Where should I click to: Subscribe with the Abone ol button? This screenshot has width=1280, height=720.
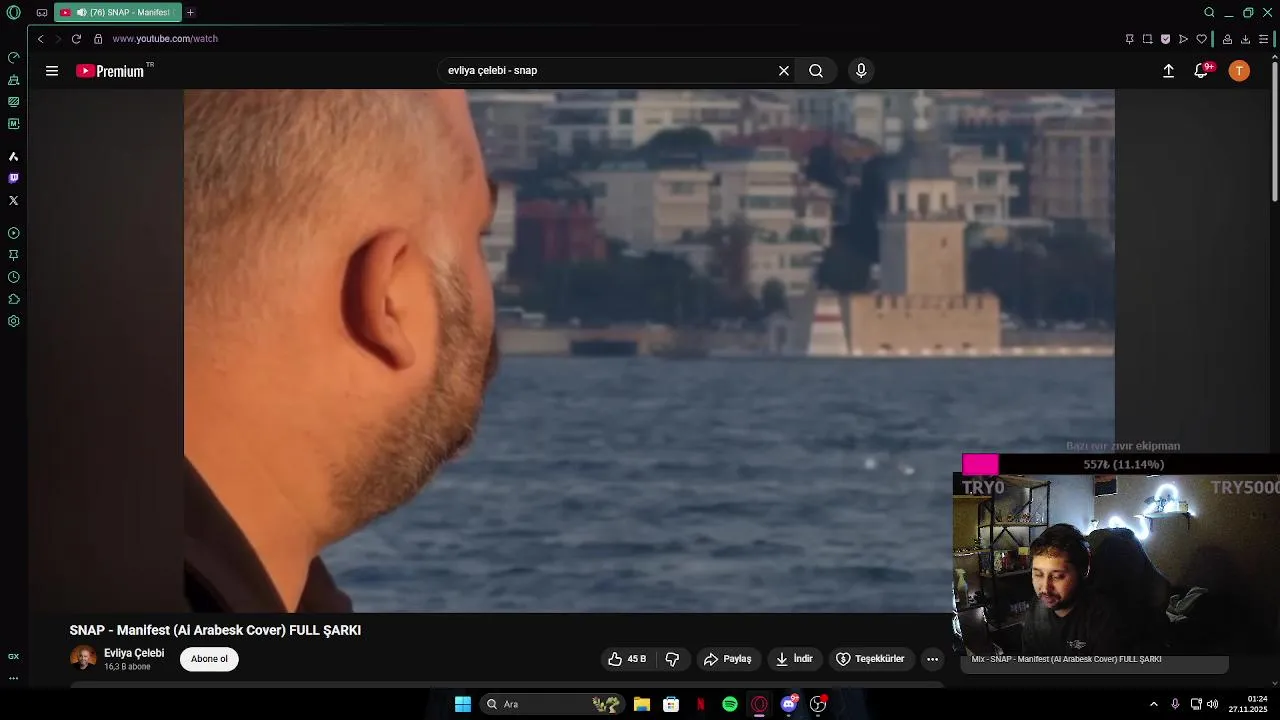point(209,659)
